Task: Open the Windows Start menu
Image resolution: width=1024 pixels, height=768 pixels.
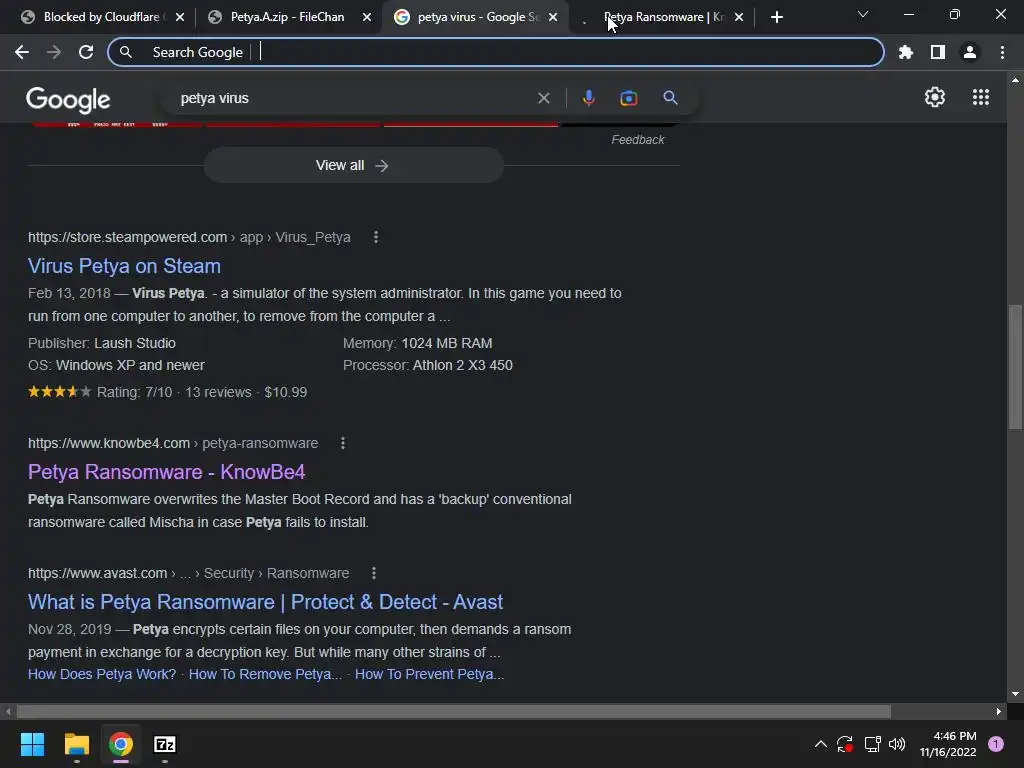Action: pyautogui.click(x=32, y=744)
